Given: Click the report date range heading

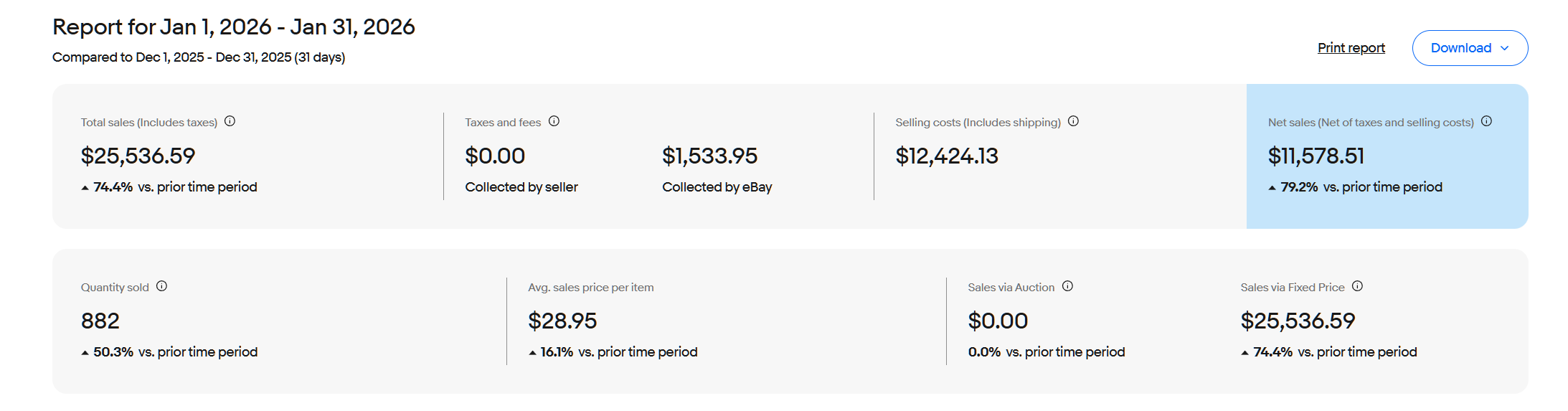Looking at the screenshot, I should pyautogui.click(x=234, y=27).
